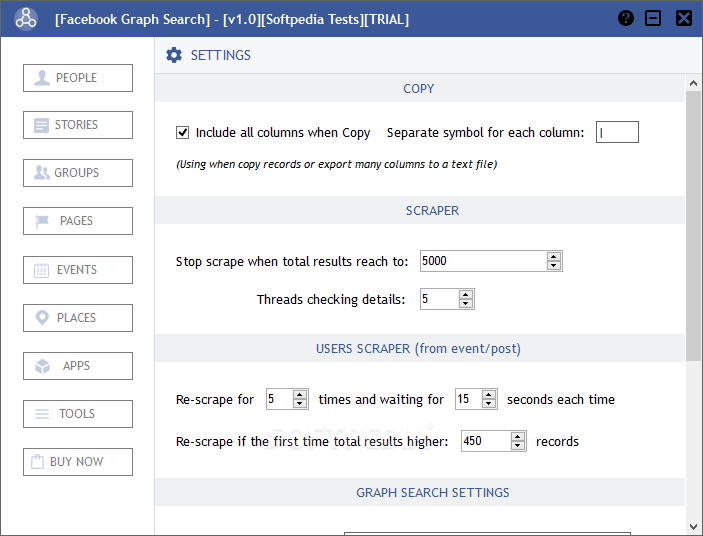Image resolution: width=703 pixels, height=536 pixels.
Task: Open the EVENTS section
Action: (78, 270)
